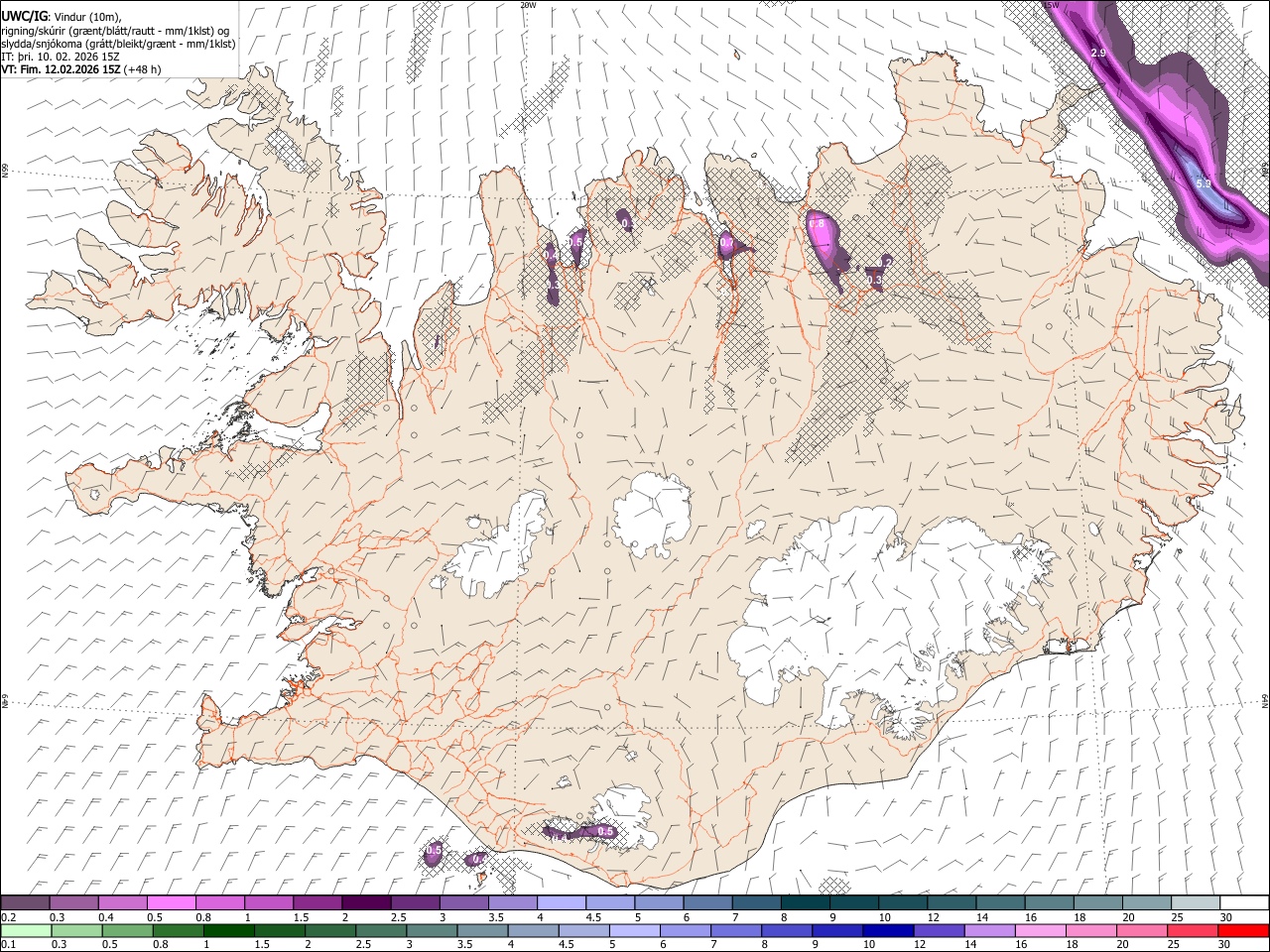Click the lower legend swatch between 25 and 30
This screenshot has height=952, width=1270.
[x=1192, y=930]
